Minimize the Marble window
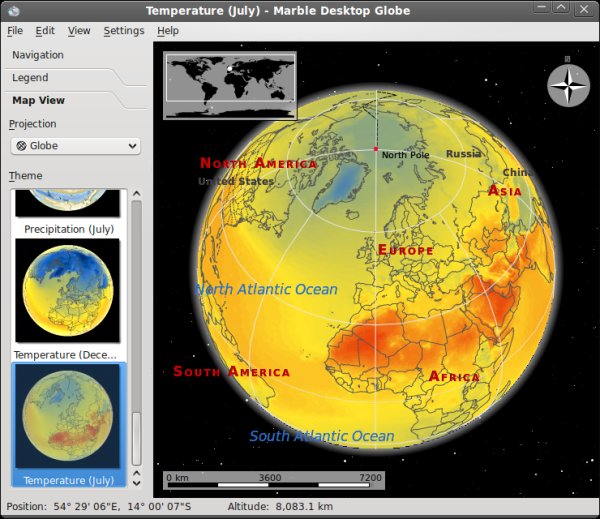Image resolution: width=600 pixels, height=519 pixels. pos(541,8)
